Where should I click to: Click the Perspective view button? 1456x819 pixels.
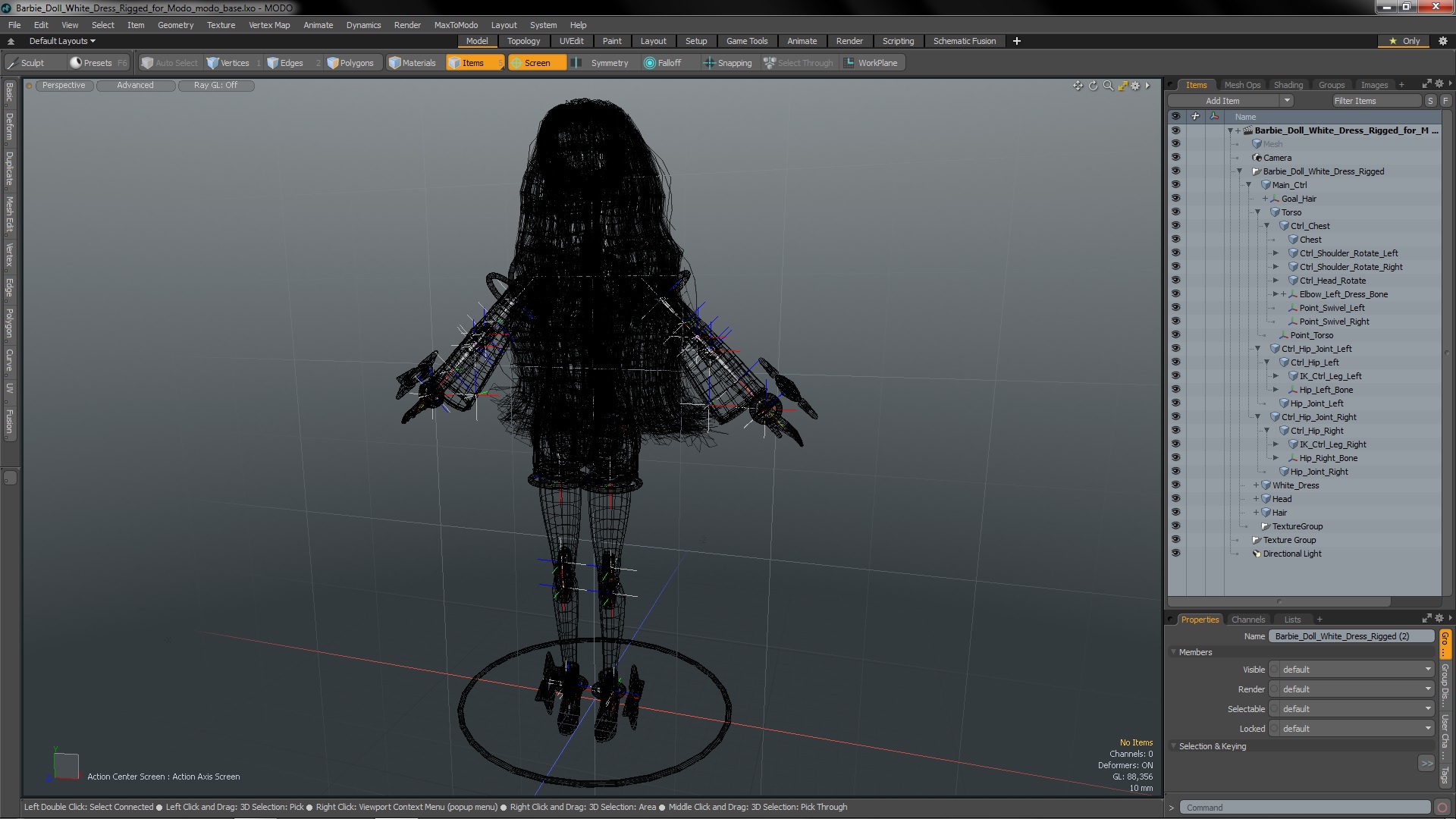click(64, 86)
